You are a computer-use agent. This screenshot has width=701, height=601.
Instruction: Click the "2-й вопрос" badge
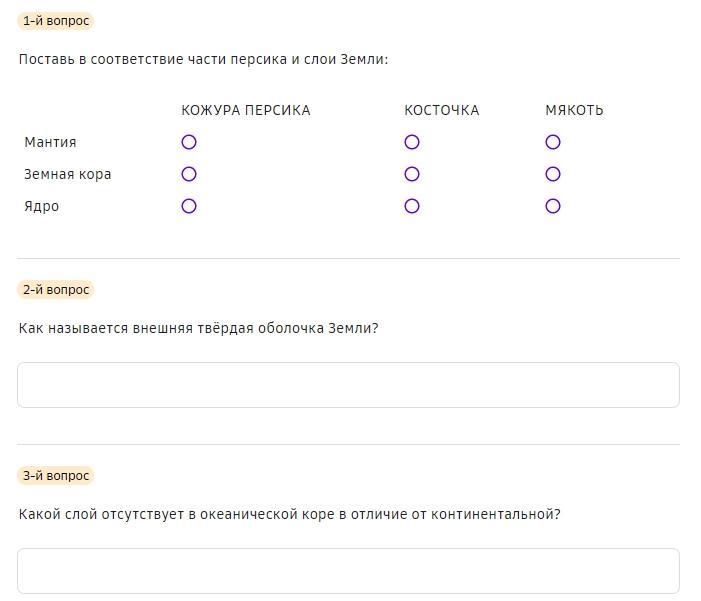tap(56, 290)
